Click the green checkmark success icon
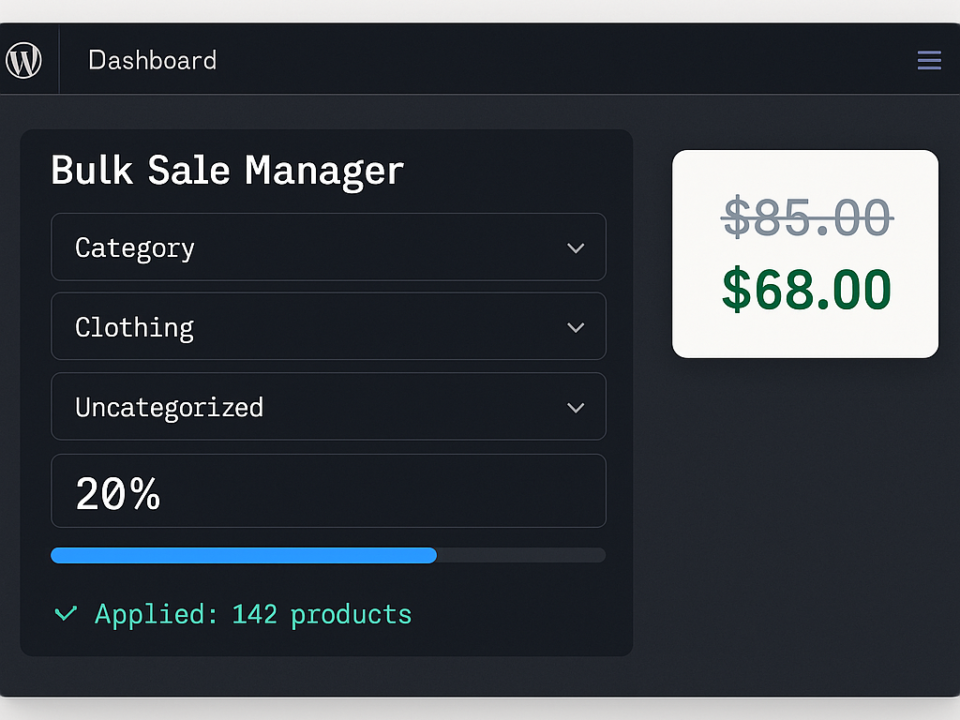Image resolution: width=960 pixels, height=720 pixels. tap(65, 614)
